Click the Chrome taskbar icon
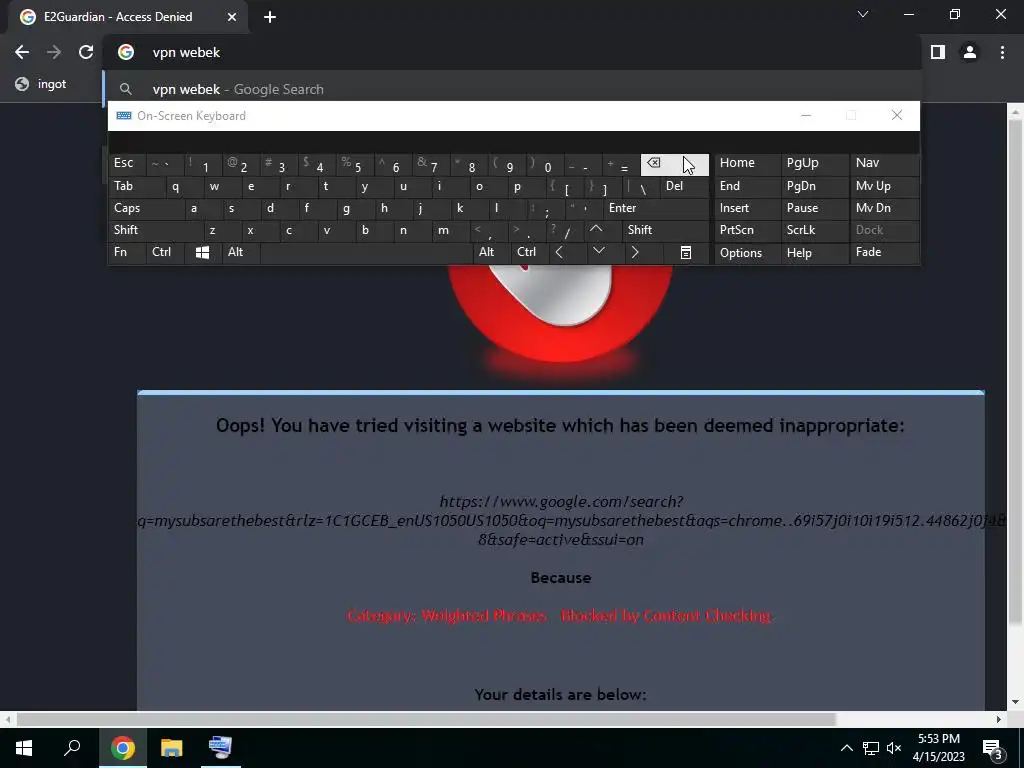Image resolution: width=1024 pixels, height=768 pixels. [122, 748]
